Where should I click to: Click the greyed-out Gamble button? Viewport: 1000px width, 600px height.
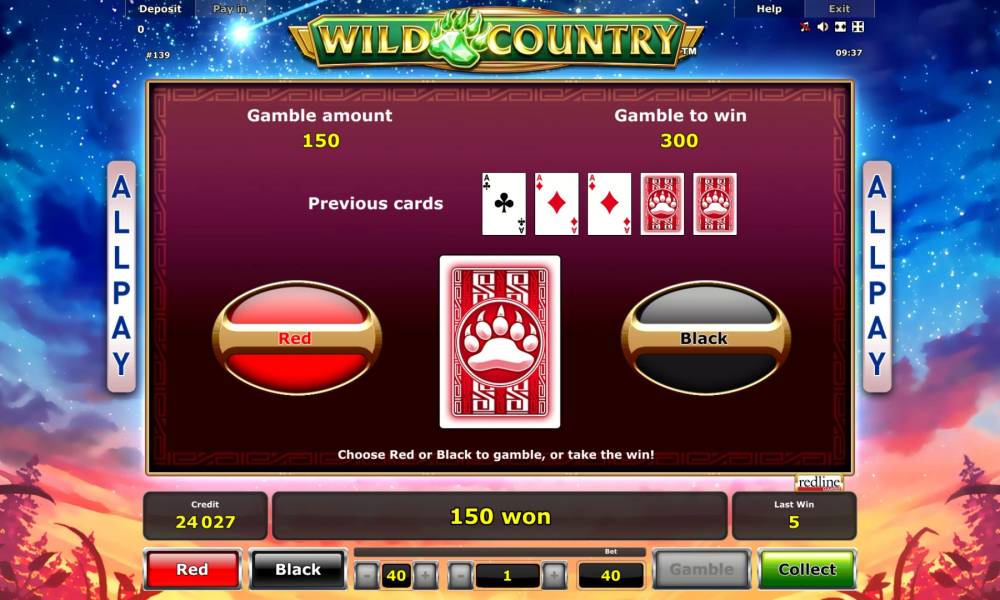[701, 569]
